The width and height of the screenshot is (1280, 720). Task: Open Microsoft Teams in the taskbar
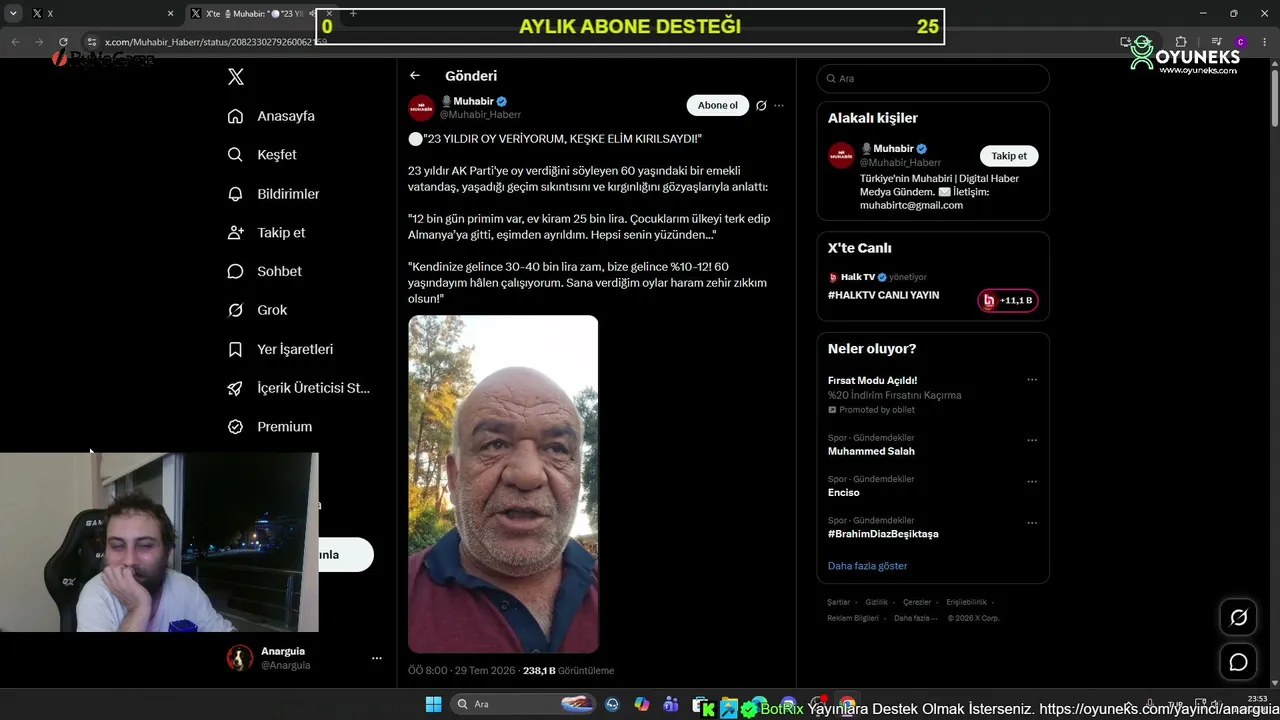671,705
